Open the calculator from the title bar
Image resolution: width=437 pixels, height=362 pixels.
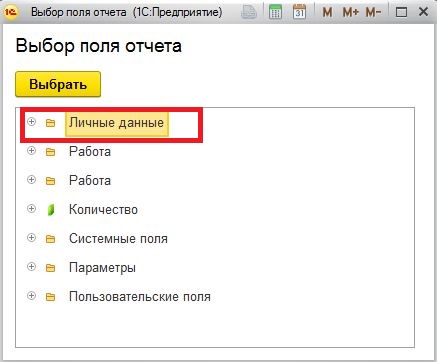coord(275,12)
